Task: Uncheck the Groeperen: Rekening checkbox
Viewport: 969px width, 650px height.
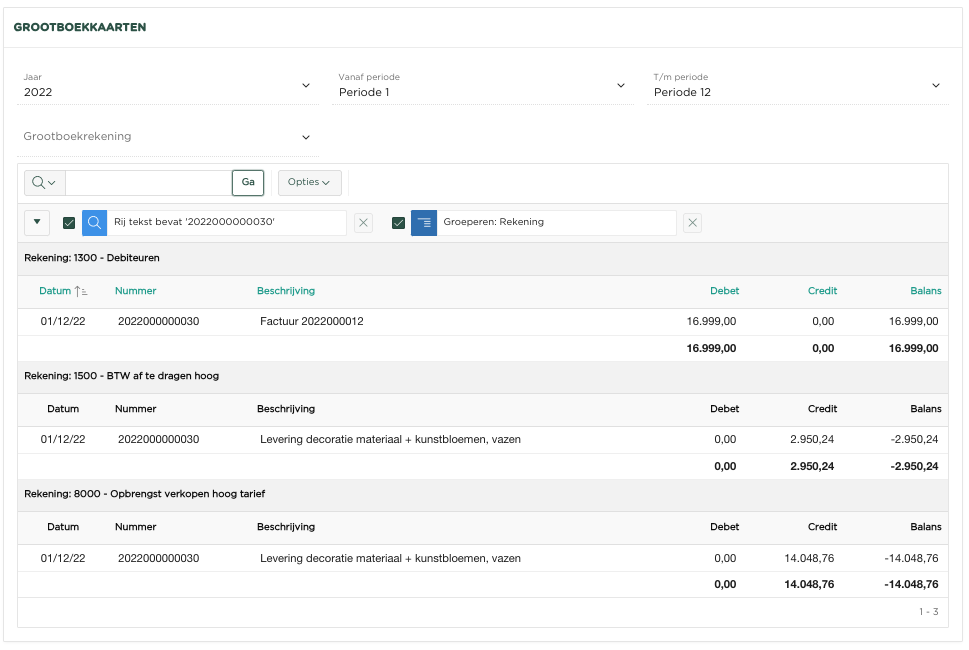Action: pyautogui.click(x=398, y=223)
